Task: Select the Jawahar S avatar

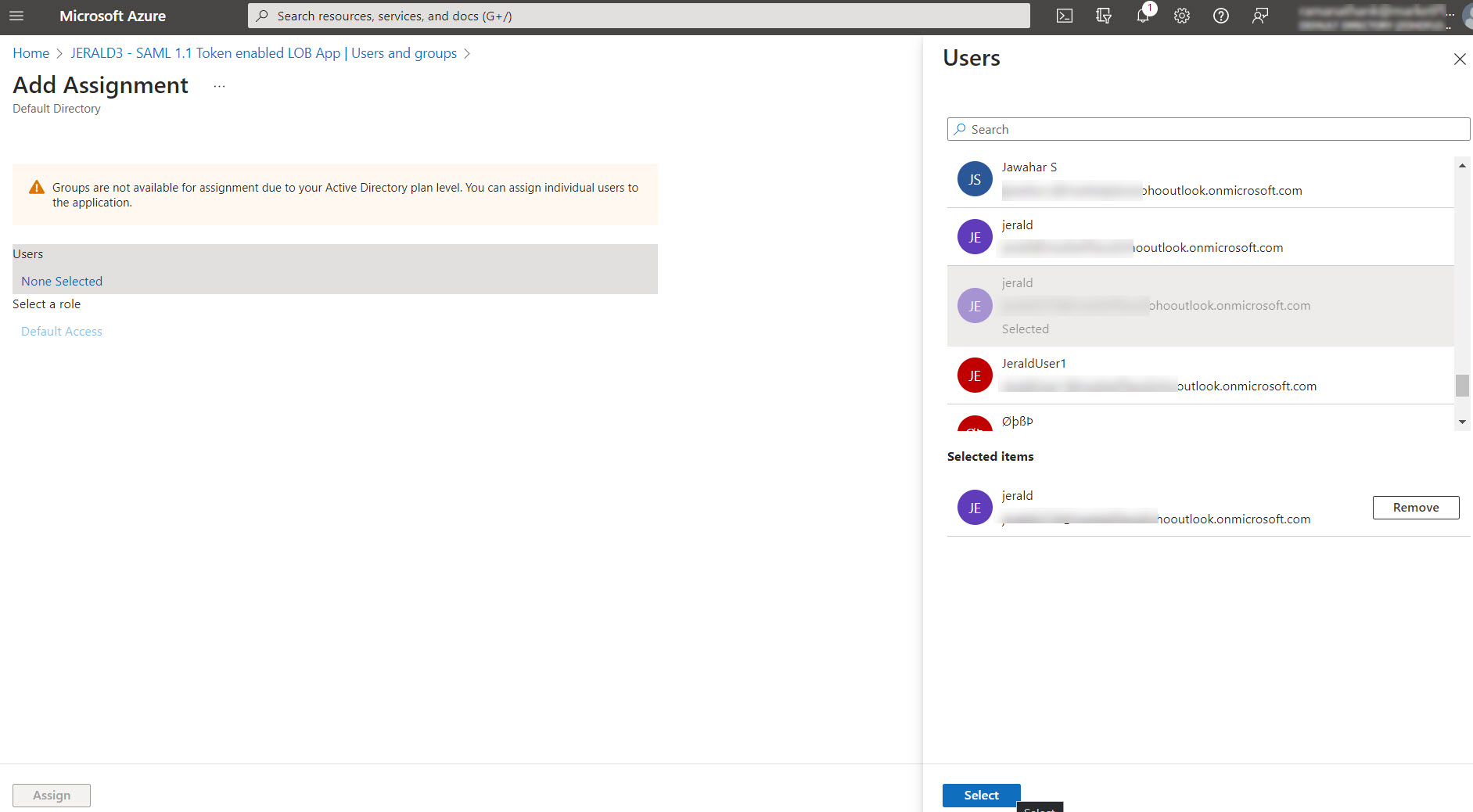Action: (x=975, y=179)
